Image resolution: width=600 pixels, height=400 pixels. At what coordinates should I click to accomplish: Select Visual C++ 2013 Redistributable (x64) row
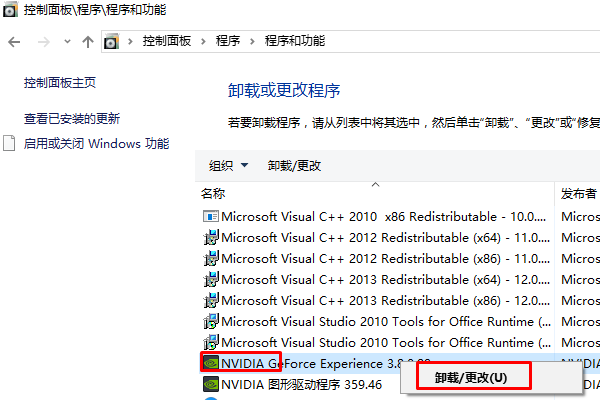click(x=400, y=280)
